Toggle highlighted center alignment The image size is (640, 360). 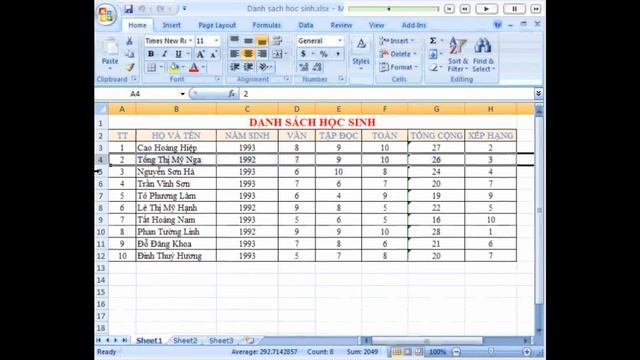pyautogui.click(x=248, y=54)
